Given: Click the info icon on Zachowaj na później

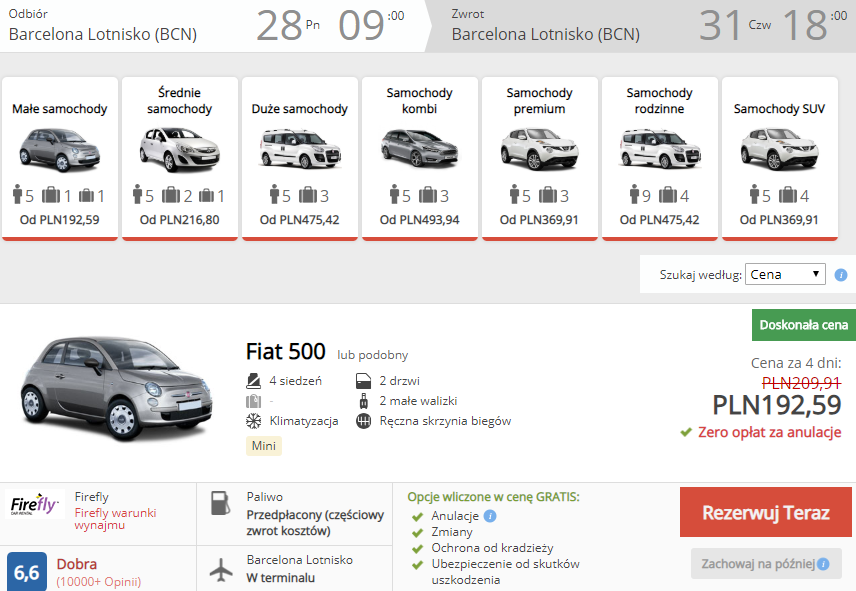Looking at the screenshot, I should pyautogui.click(x=823, y=564).
